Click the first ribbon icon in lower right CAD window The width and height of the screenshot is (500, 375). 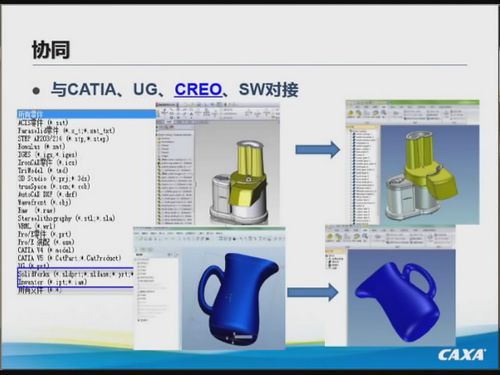coord(330,237)
